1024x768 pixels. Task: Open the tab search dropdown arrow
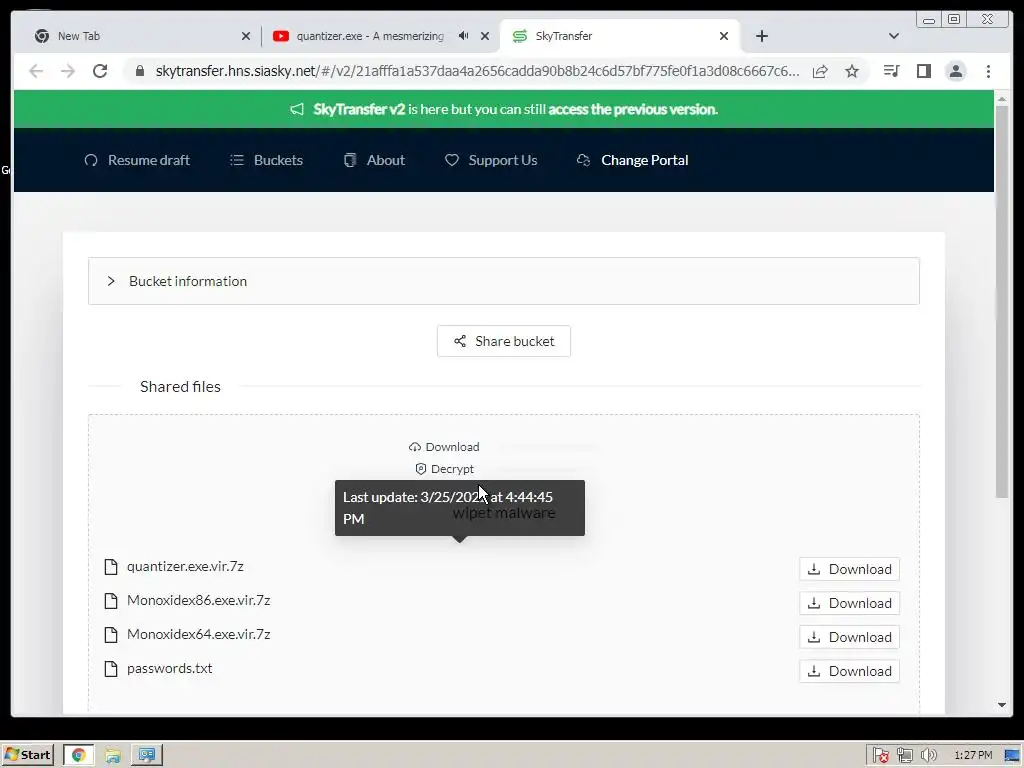[893, 36]
